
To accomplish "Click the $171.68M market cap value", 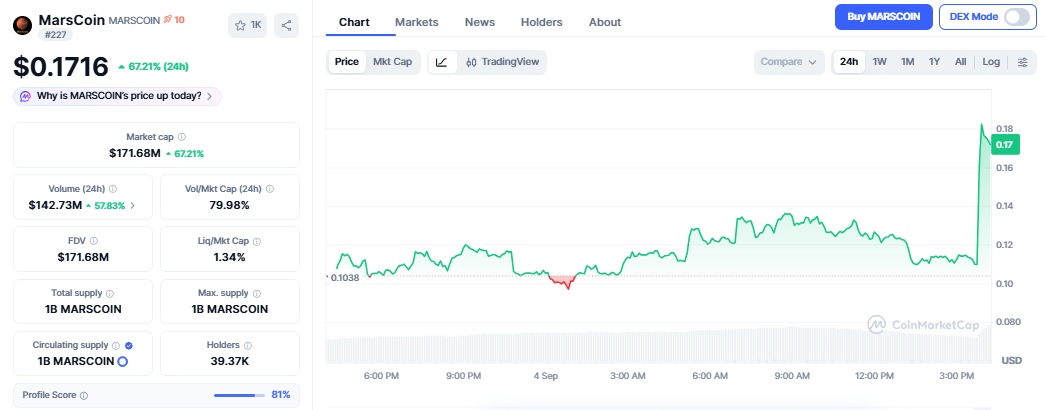I will pyautogui.click(x=135, y=153).
